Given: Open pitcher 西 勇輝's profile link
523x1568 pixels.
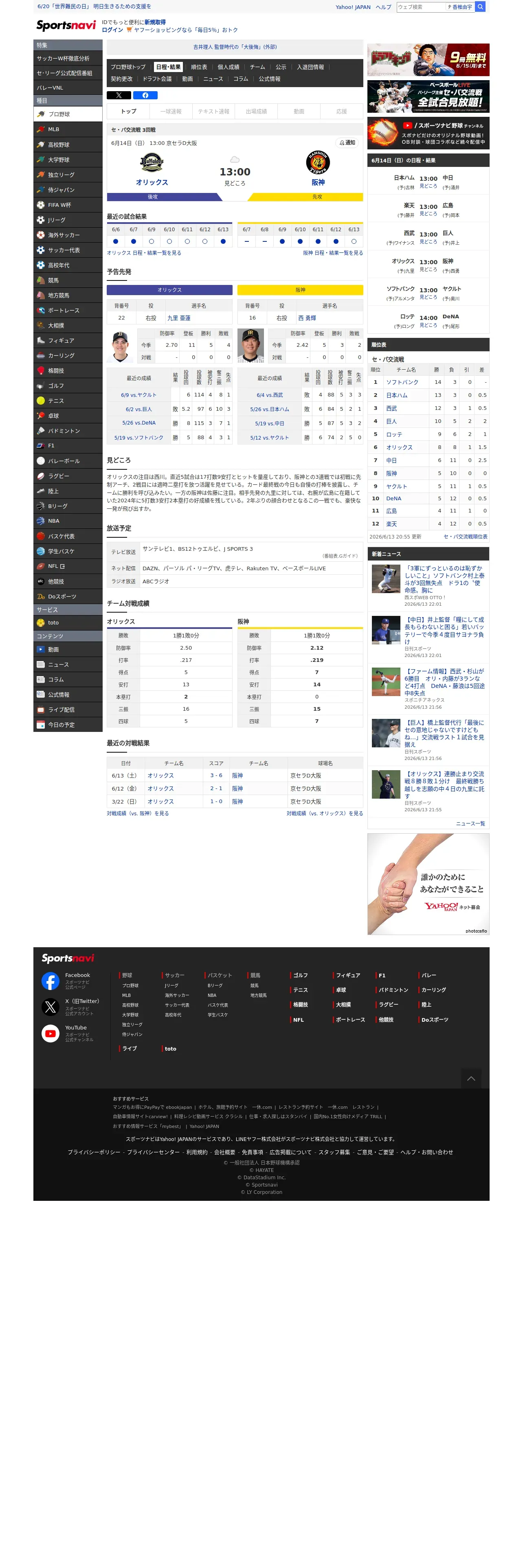Looking at the screenshot, I should click(307, 318).
